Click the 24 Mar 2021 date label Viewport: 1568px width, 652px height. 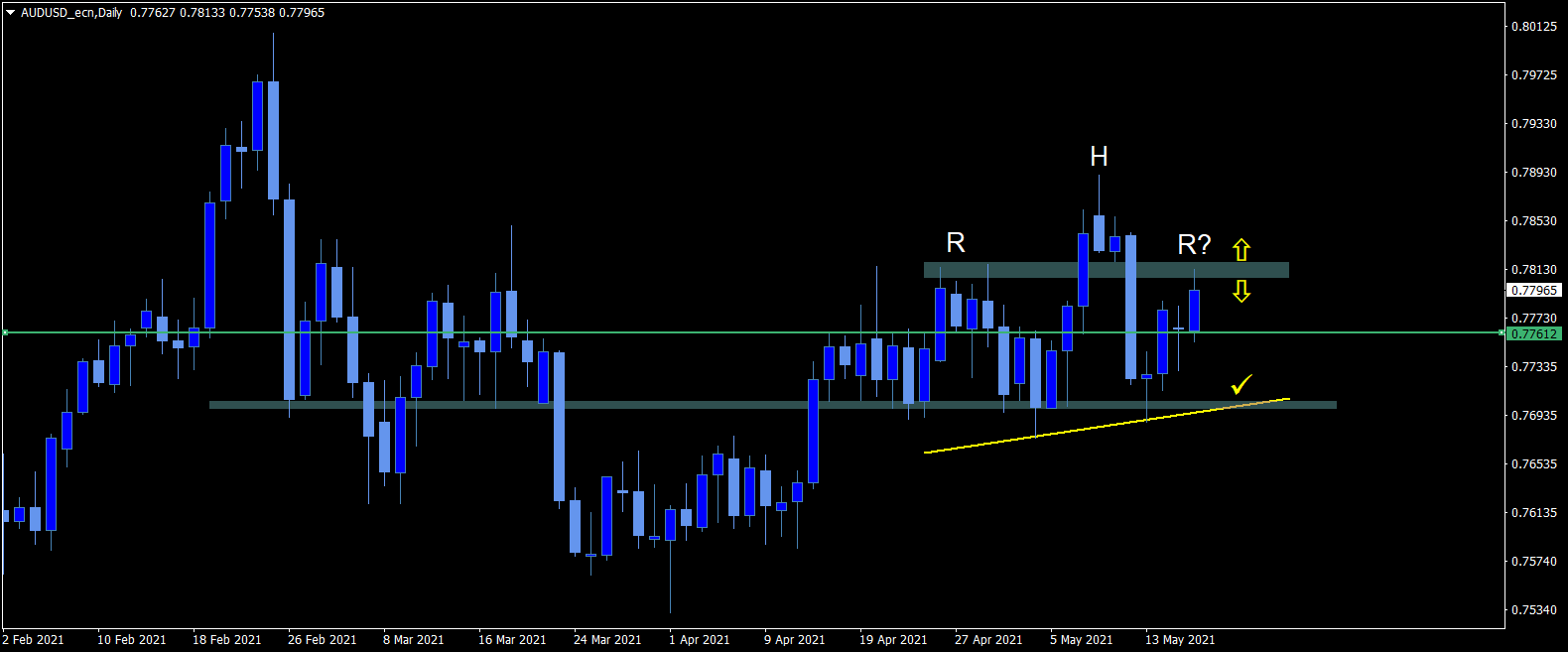click(607, 640)
